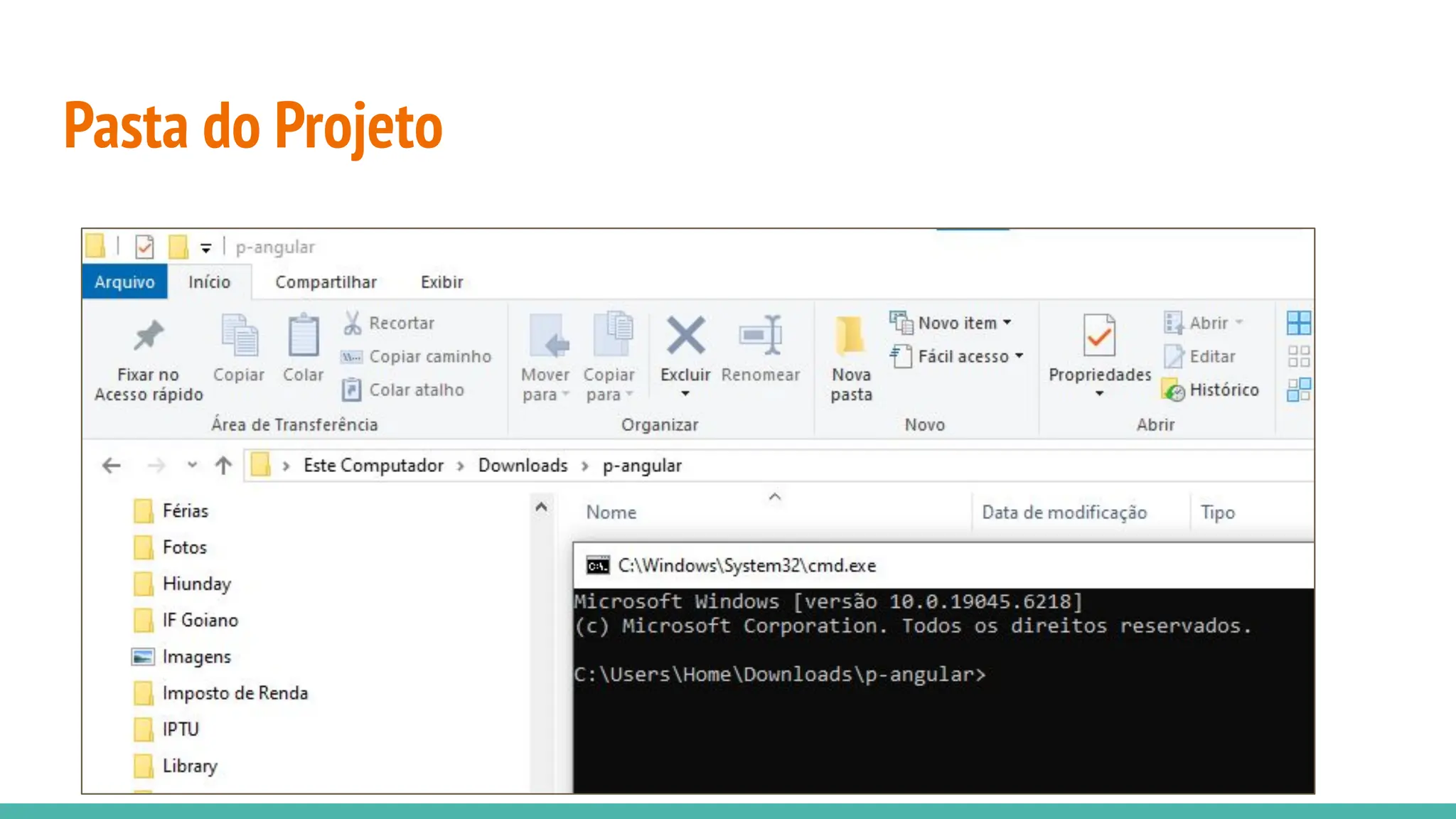Click the Renomear rename icon
The image size is (1456, 819).
point(760,336)
